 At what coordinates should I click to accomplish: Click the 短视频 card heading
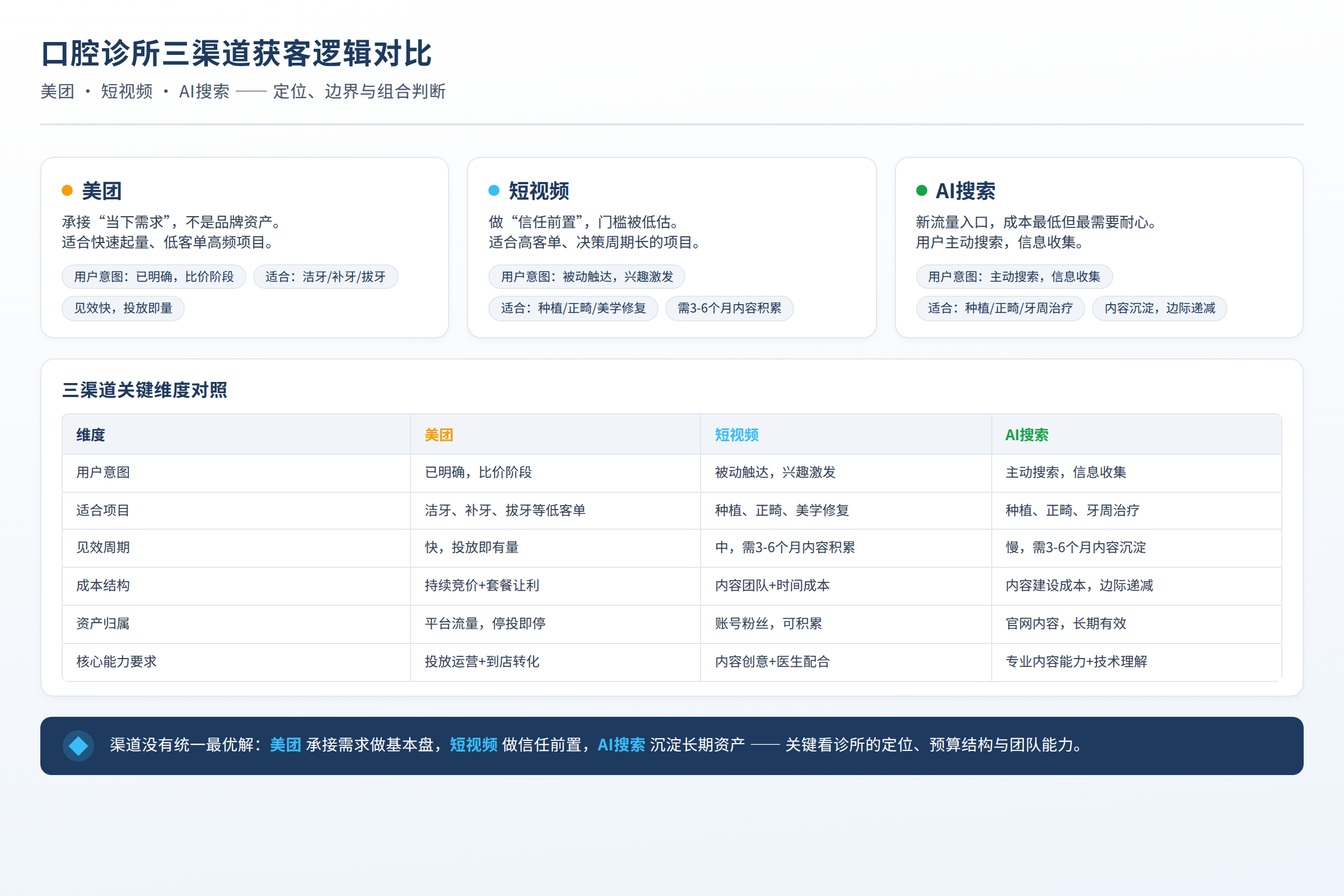click(539, 191)
